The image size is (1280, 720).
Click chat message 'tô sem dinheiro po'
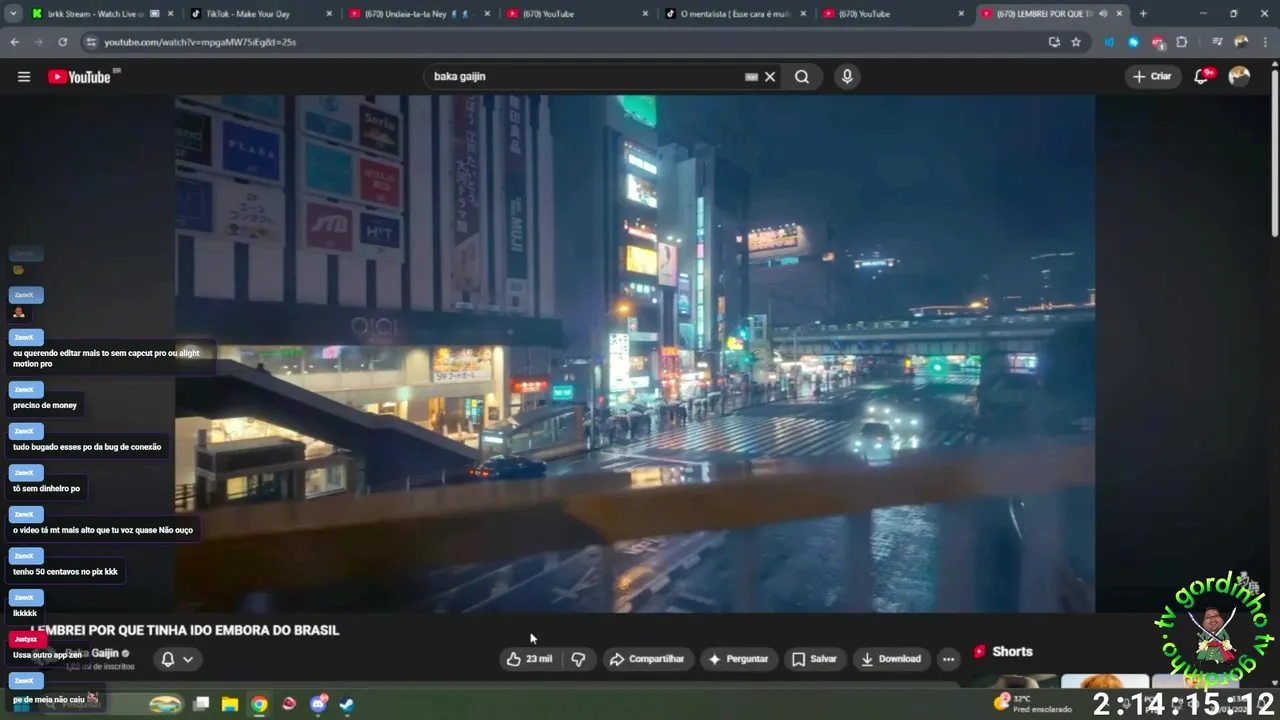click(x=46, y=488)
